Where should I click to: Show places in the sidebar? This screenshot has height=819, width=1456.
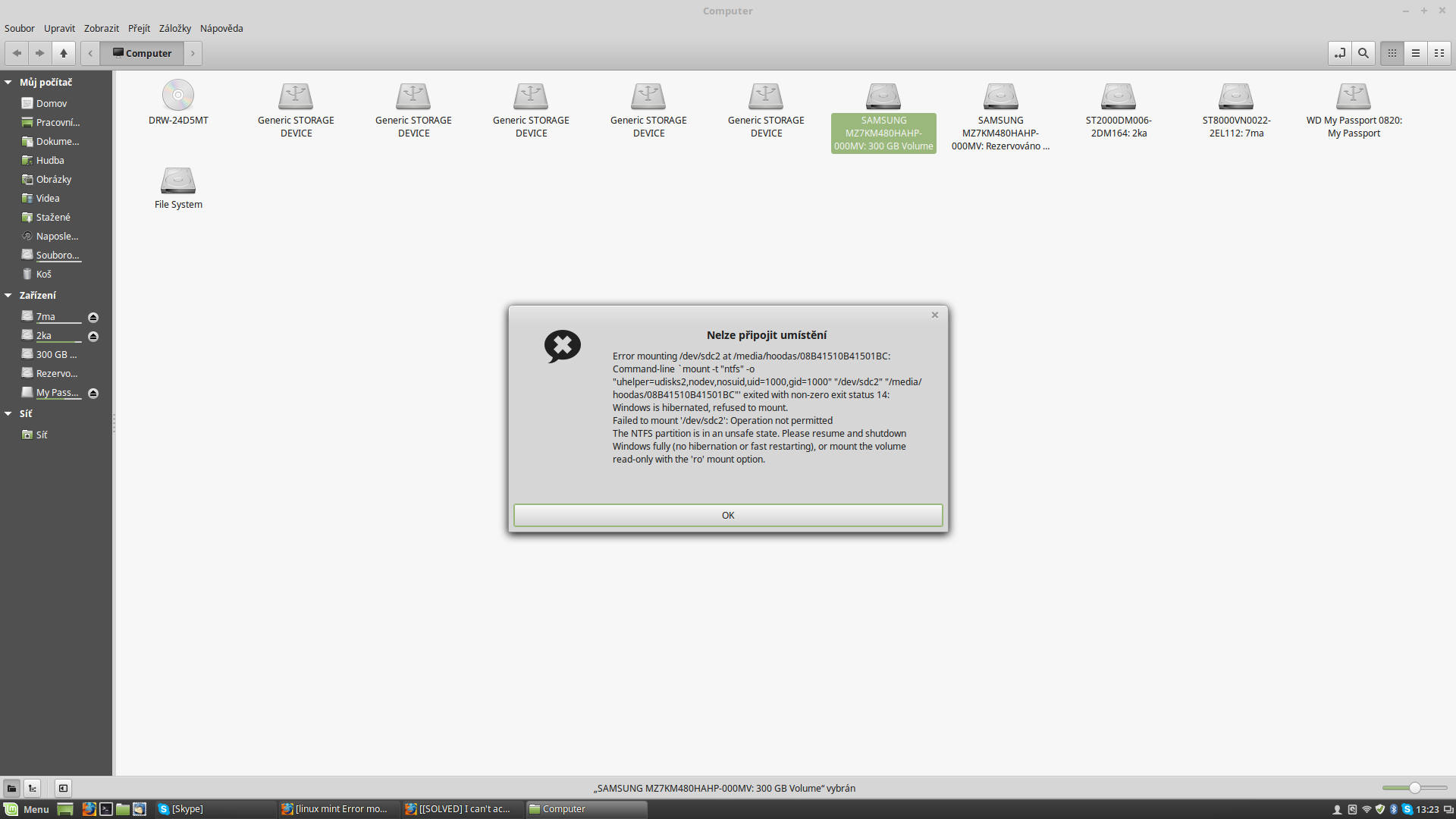pyautogui.click(x=11, y=788)
